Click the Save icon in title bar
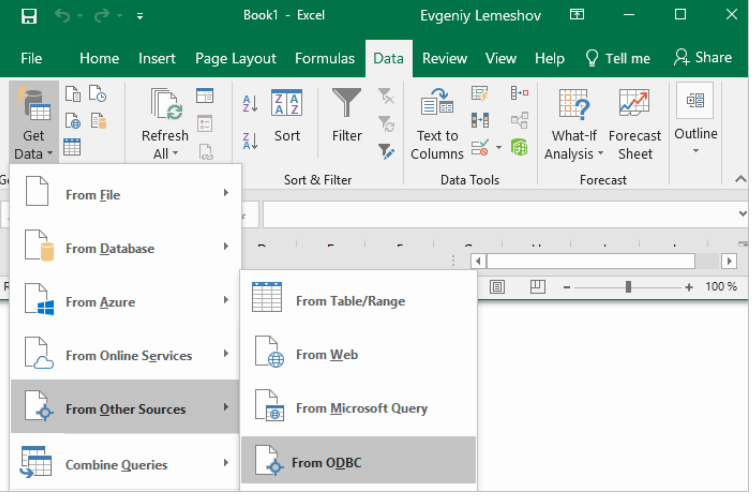756x501 pixels. click(x=29, y=16)
